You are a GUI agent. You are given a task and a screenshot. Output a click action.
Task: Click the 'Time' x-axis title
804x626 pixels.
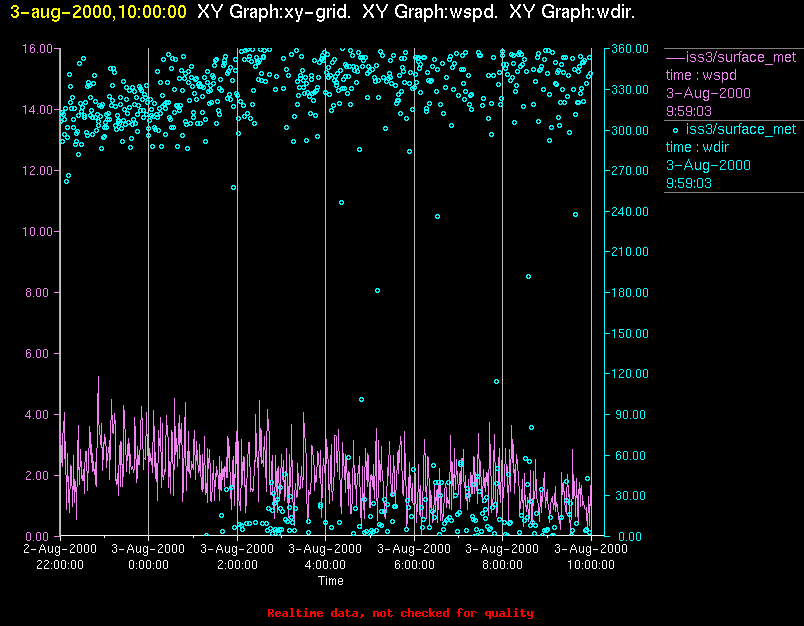[331, 581]
